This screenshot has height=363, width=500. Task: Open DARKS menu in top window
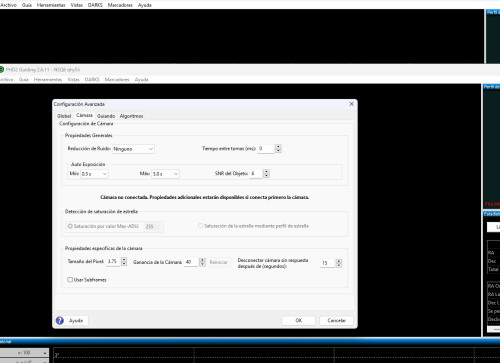point(95,5)
